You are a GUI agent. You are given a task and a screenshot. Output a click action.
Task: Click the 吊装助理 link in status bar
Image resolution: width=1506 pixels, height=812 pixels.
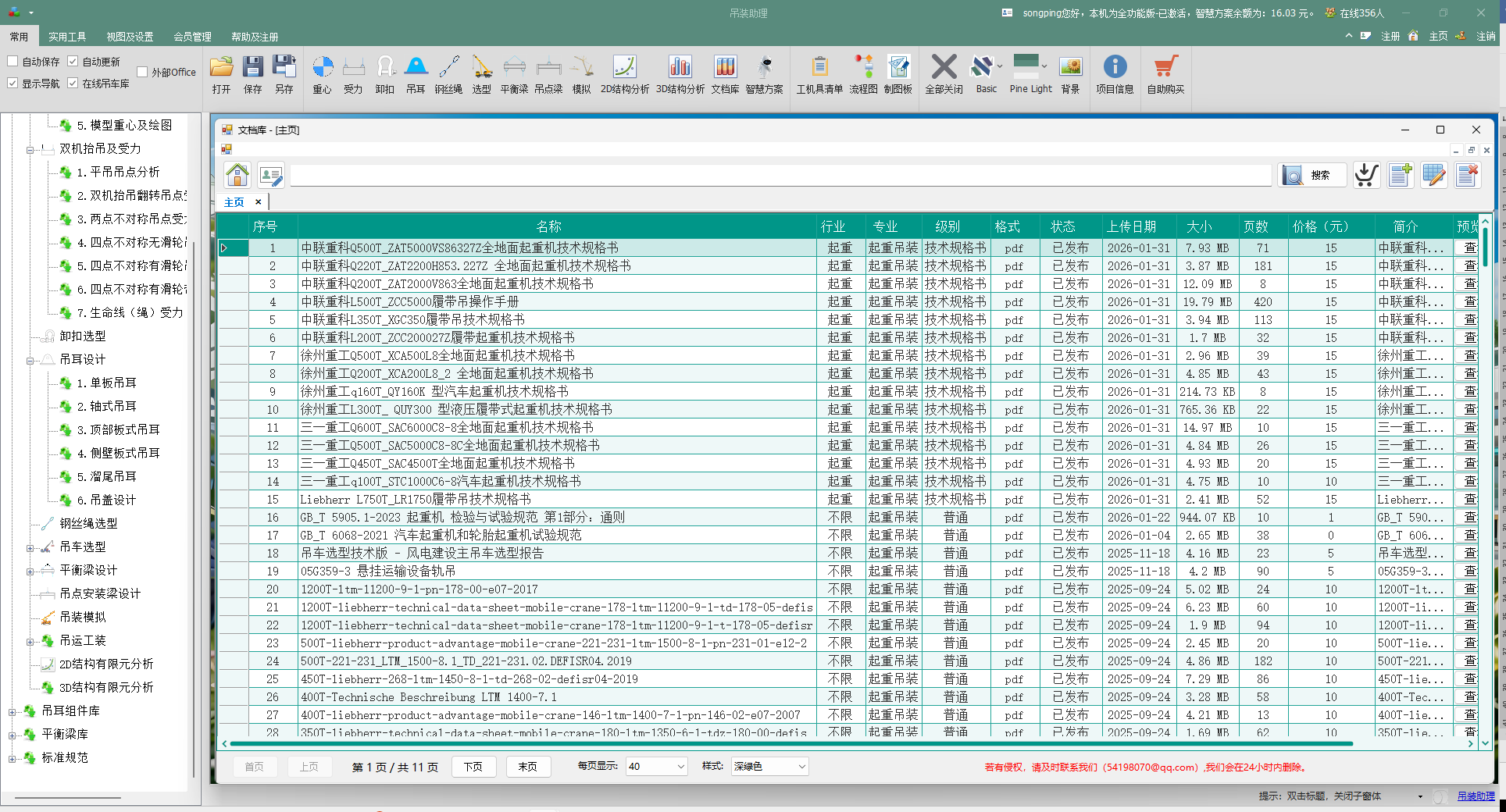(x=1476, y=796)
